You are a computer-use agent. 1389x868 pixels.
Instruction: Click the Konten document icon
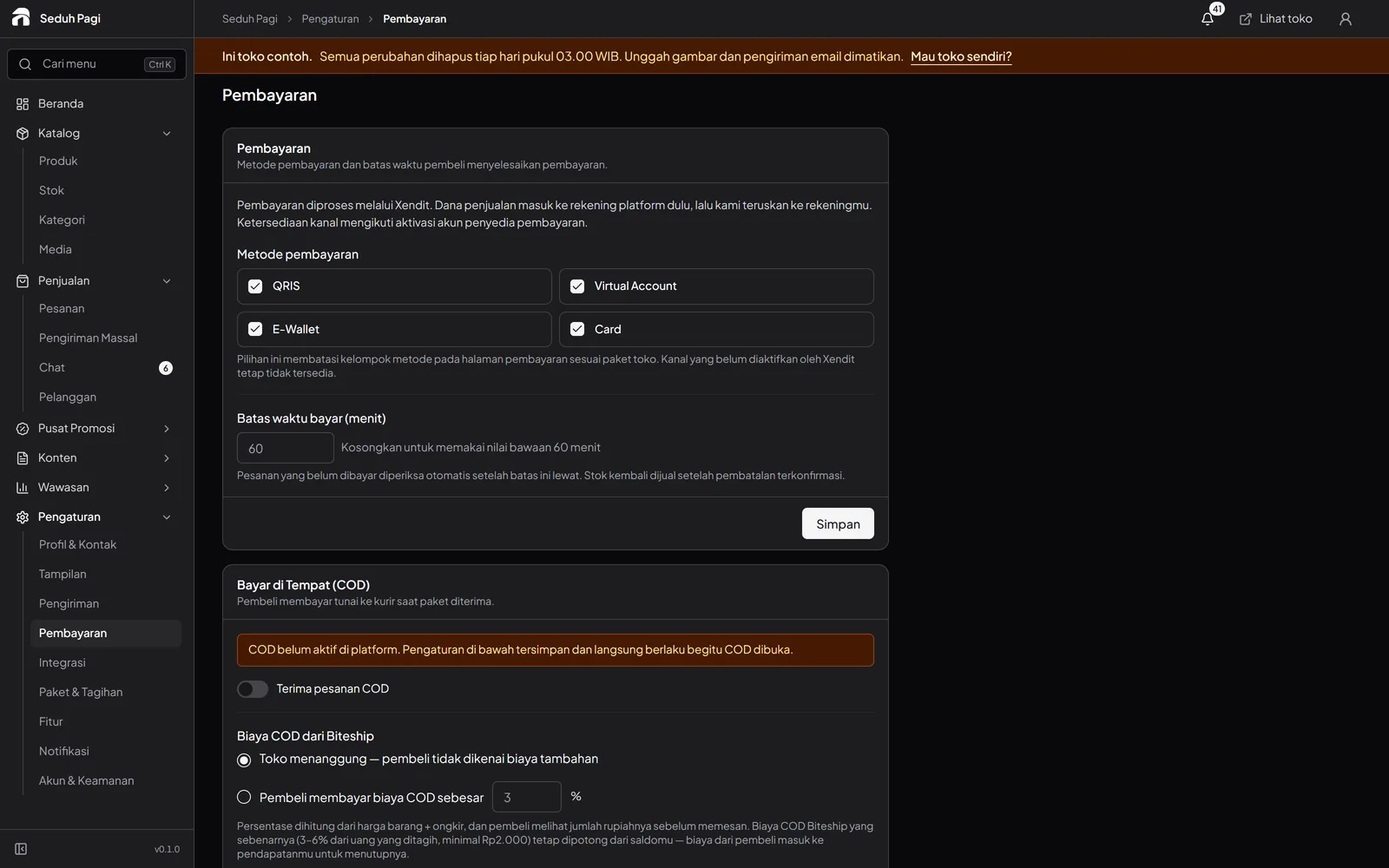(x=23, y=458)
